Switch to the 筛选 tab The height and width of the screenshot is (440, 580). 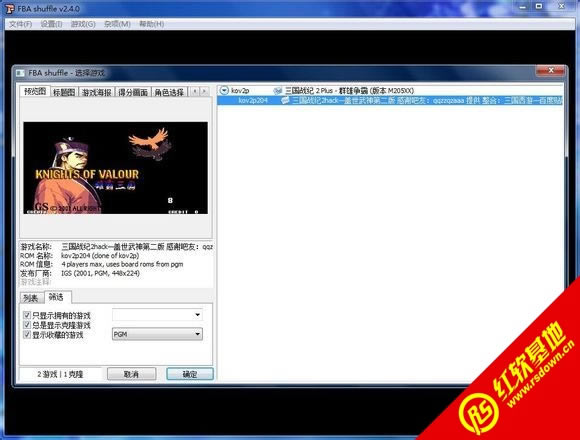coord(57,297)
